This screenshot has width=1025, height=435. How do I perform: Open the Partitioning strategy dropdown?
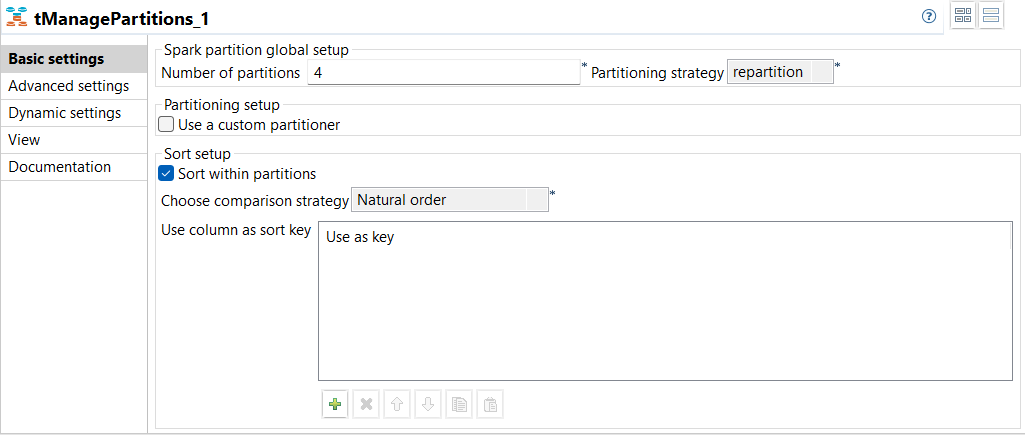click(x=780, y=72)
